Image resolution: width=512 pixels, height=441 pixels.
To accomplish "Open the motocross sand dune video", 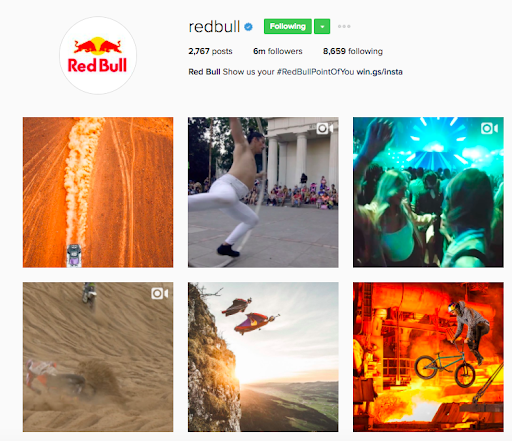I will coord(98,357).
